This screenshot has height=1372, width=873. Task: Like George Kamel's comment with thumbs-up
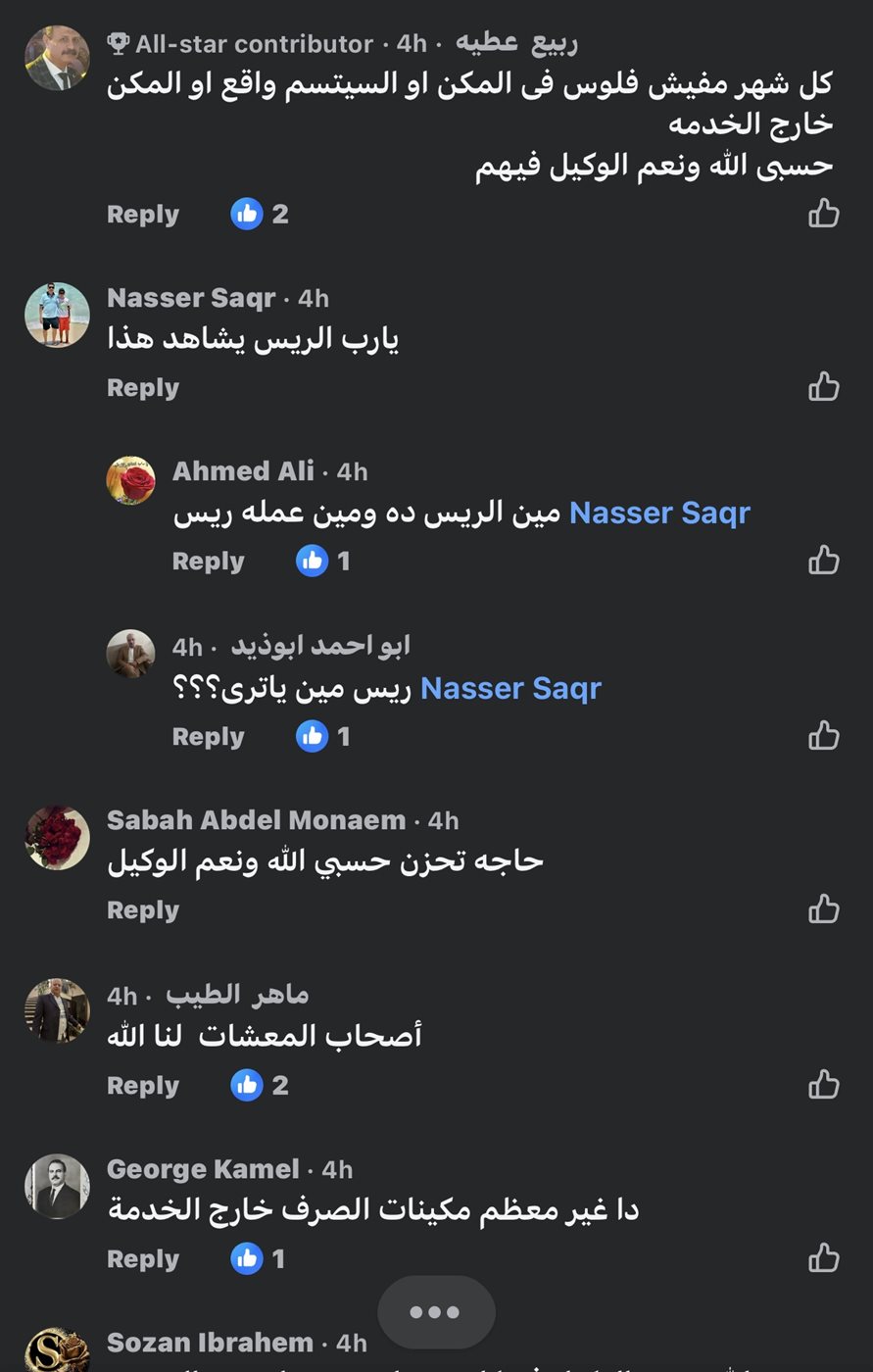[823, 1258]
